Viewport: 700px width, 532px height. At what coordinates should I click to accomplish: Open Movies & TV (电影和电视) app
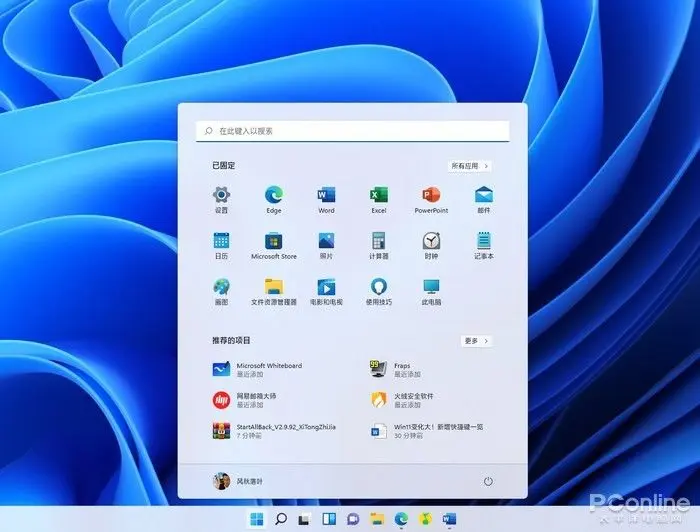[x=326, y=287]
